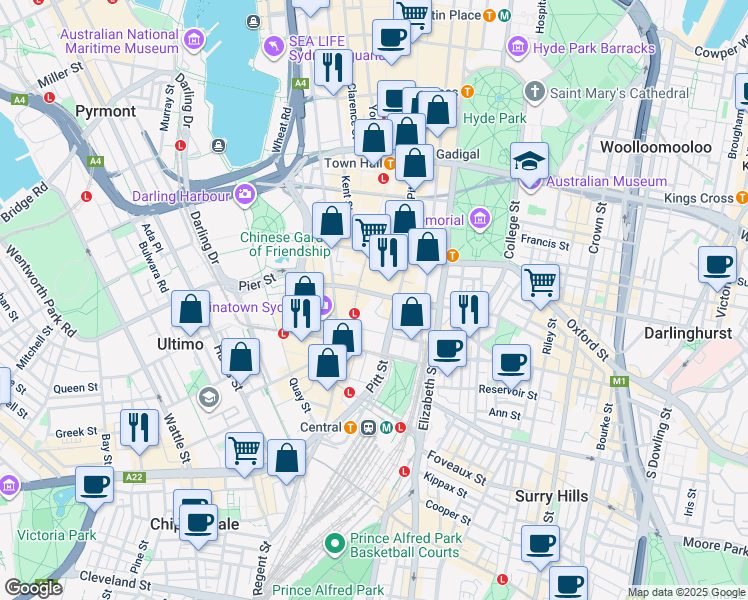Select the shopping bag marker above Ultimo
This screenshot has width=748, height=600.
point(190,310)
